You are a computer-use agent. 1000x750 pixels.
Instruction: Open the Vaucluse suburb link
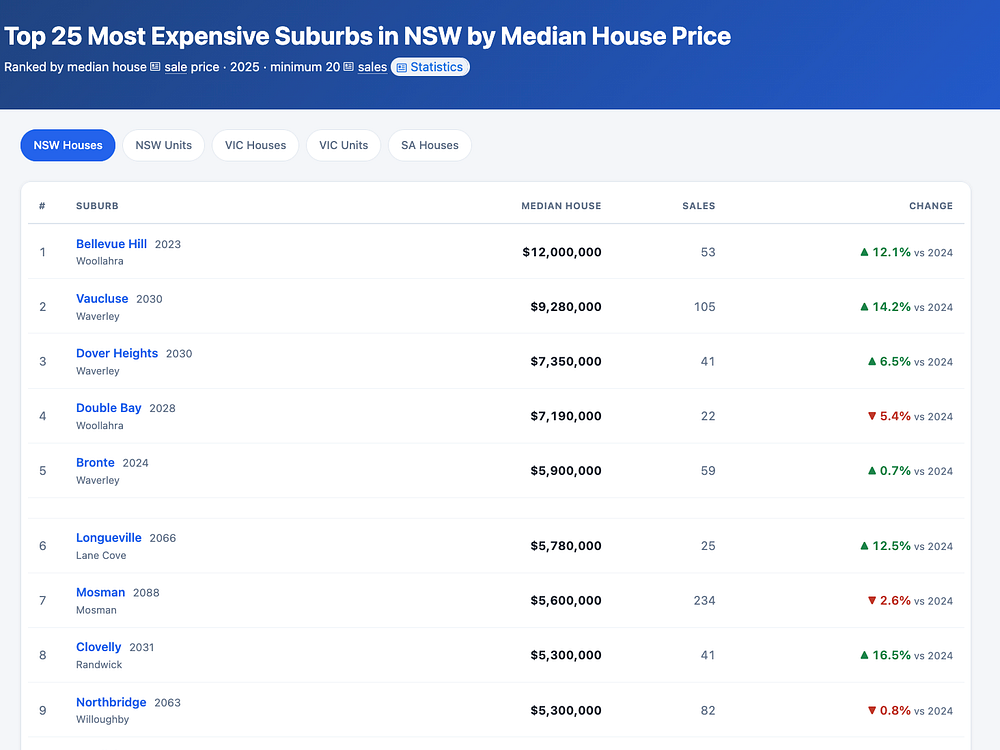[102, 298]
